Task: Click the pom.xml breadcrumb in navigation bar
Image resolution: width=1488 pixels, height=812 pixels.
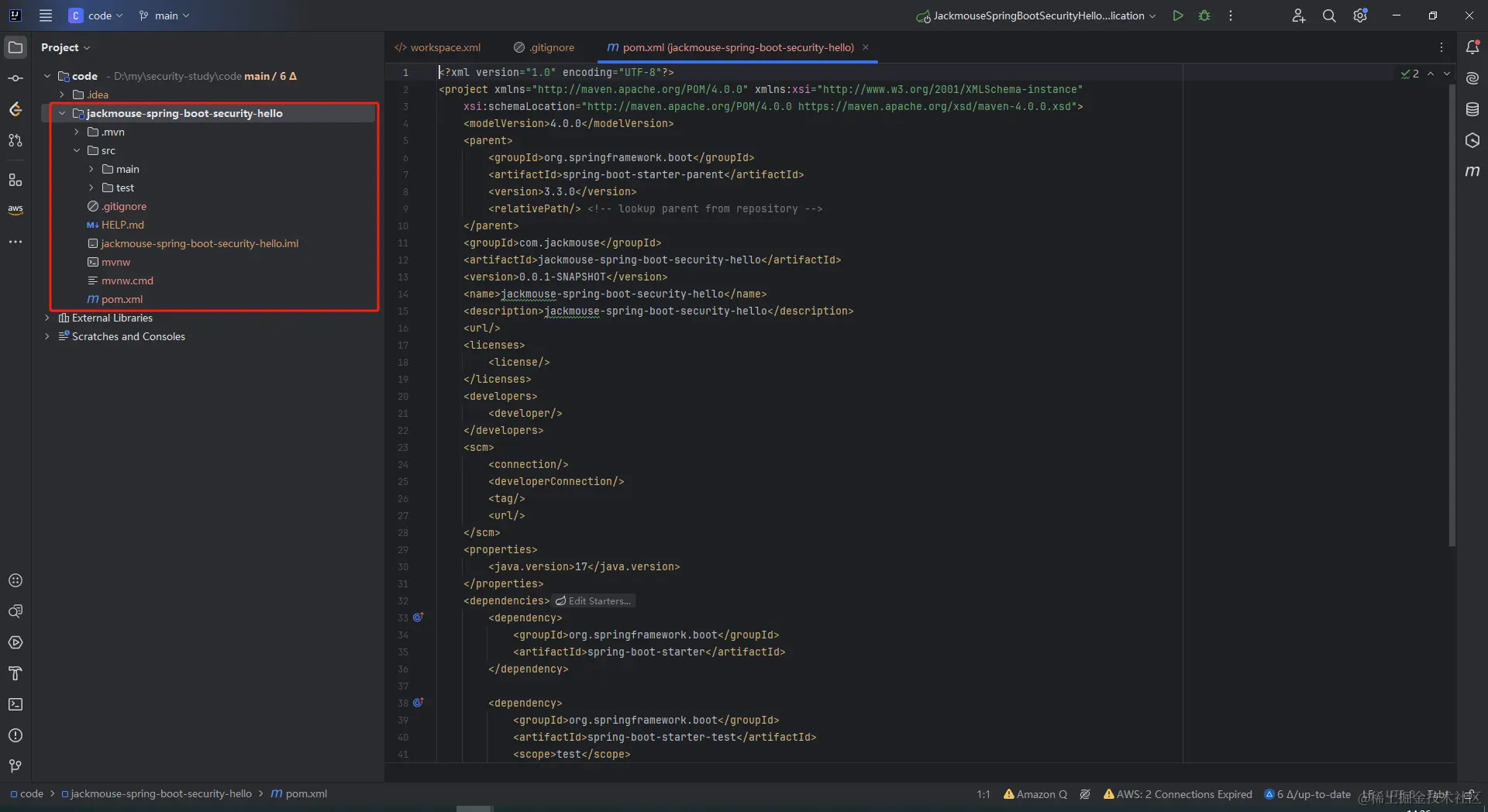Action: 299,794
